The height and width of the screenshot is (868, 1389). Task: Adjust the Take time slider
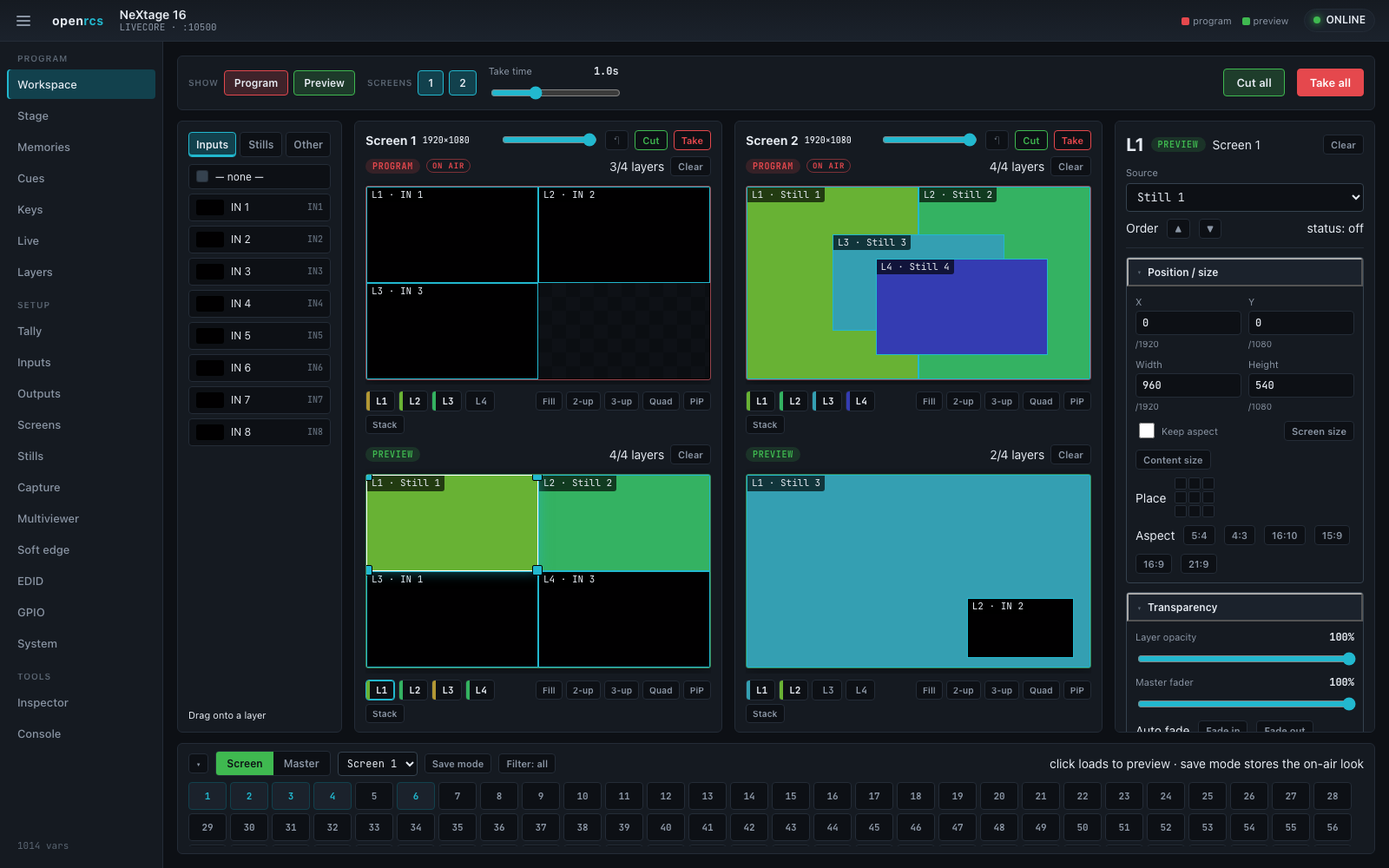[556, 93]
